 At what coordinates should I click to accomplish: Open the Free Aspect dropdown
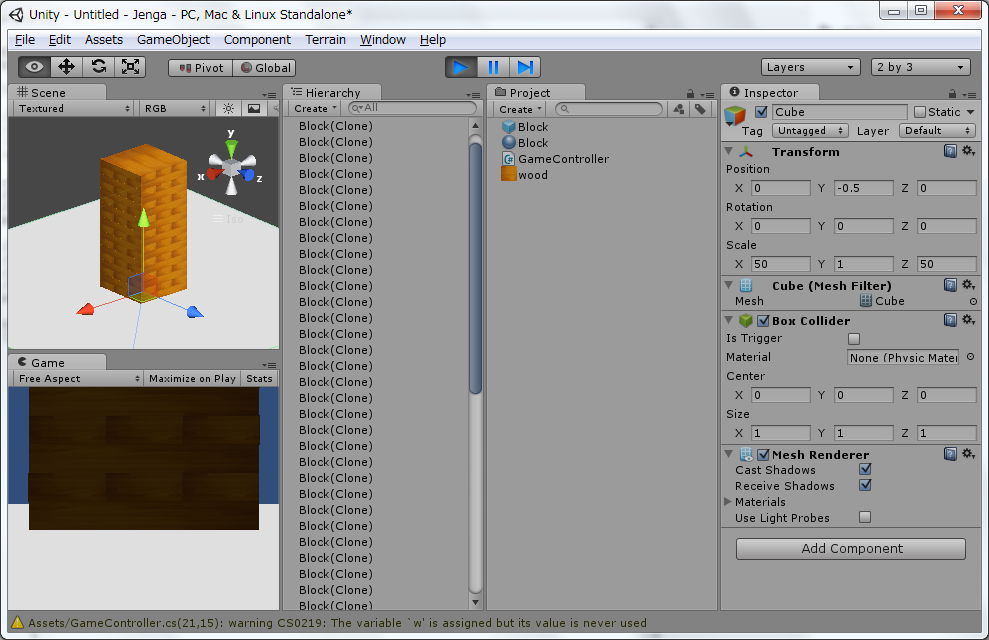78,378
